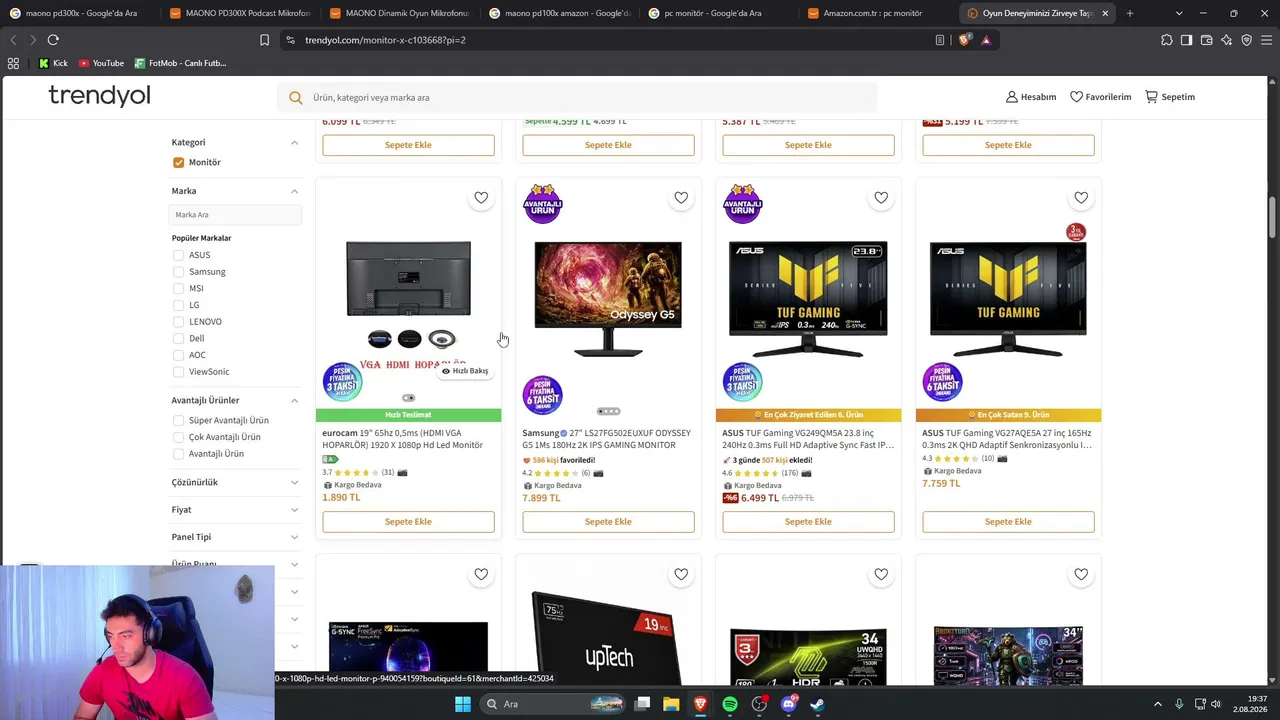Open the browser Extensions puzzle icon
Image resolution: width=1280 pixels, height=720 pixels.
[x=1167, y=40]
